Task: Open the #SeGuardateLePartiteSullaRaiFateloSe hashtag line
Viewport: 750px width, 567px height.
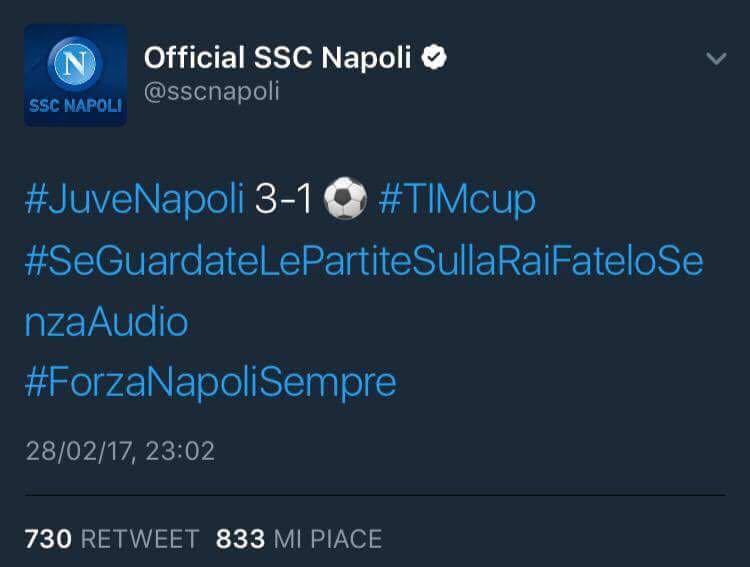Action: (x=364, y=262)
